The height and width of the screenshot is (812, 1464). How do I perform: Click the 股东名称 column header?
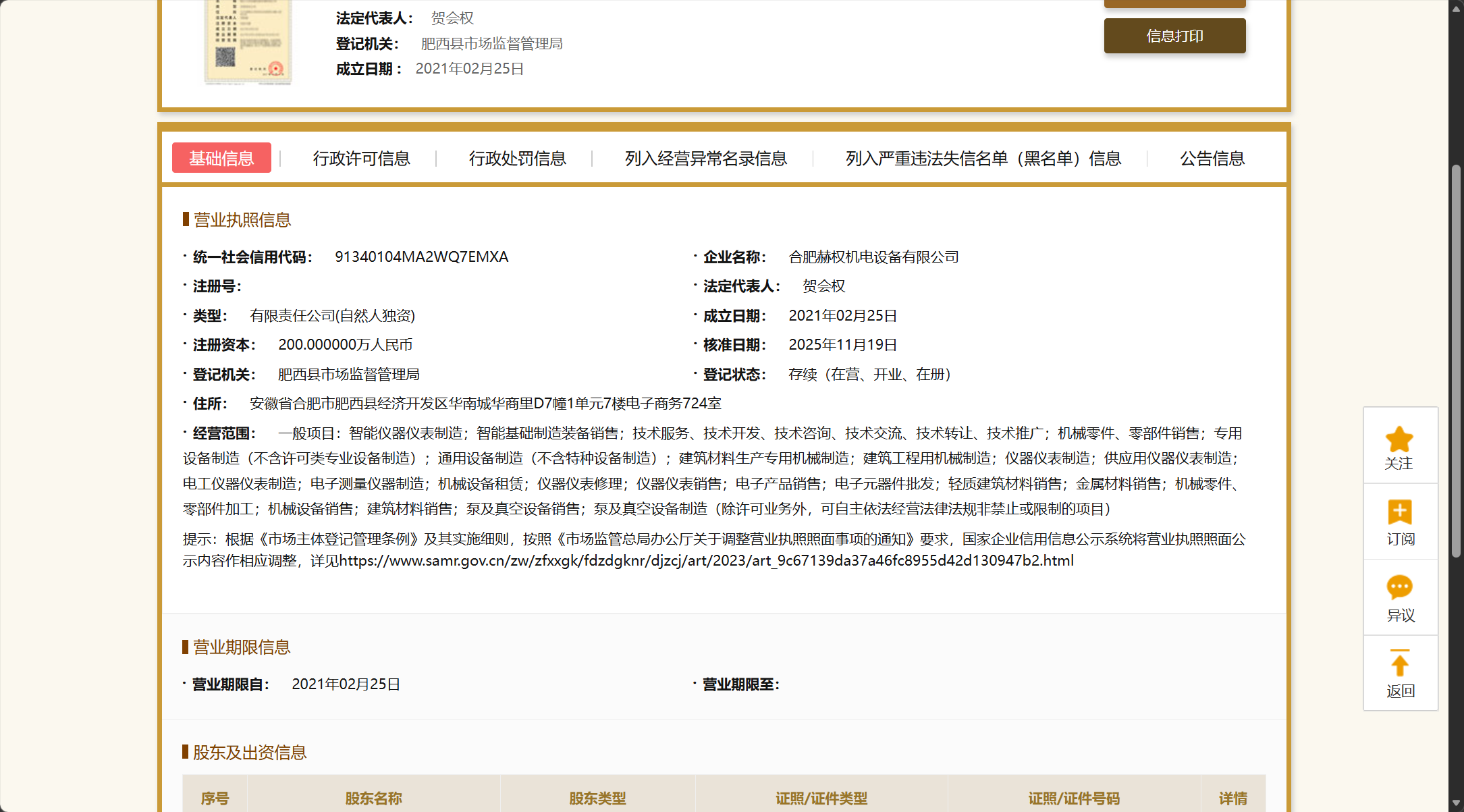[x=373, y=799]
